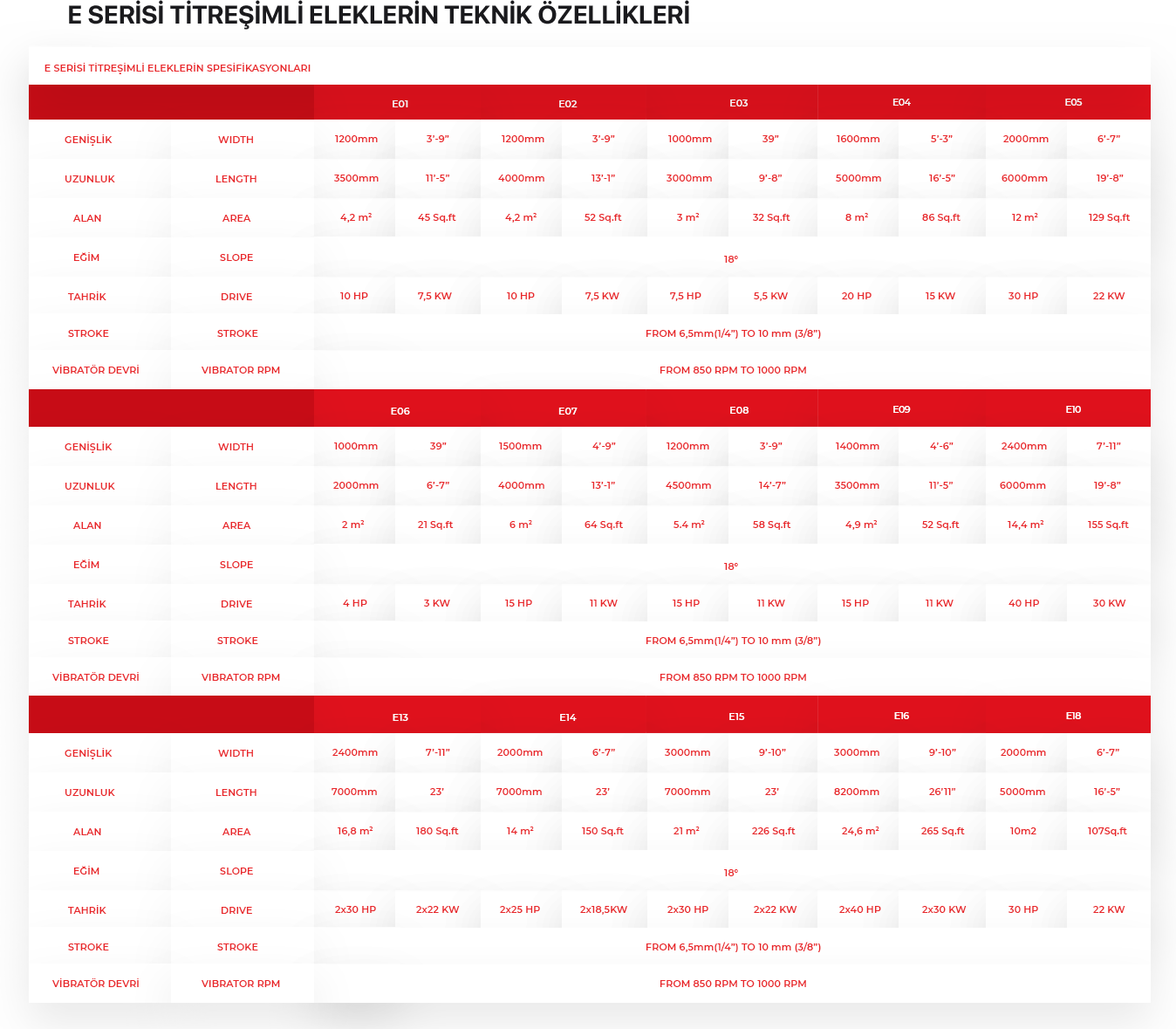Click the E07 model column header

568,411
